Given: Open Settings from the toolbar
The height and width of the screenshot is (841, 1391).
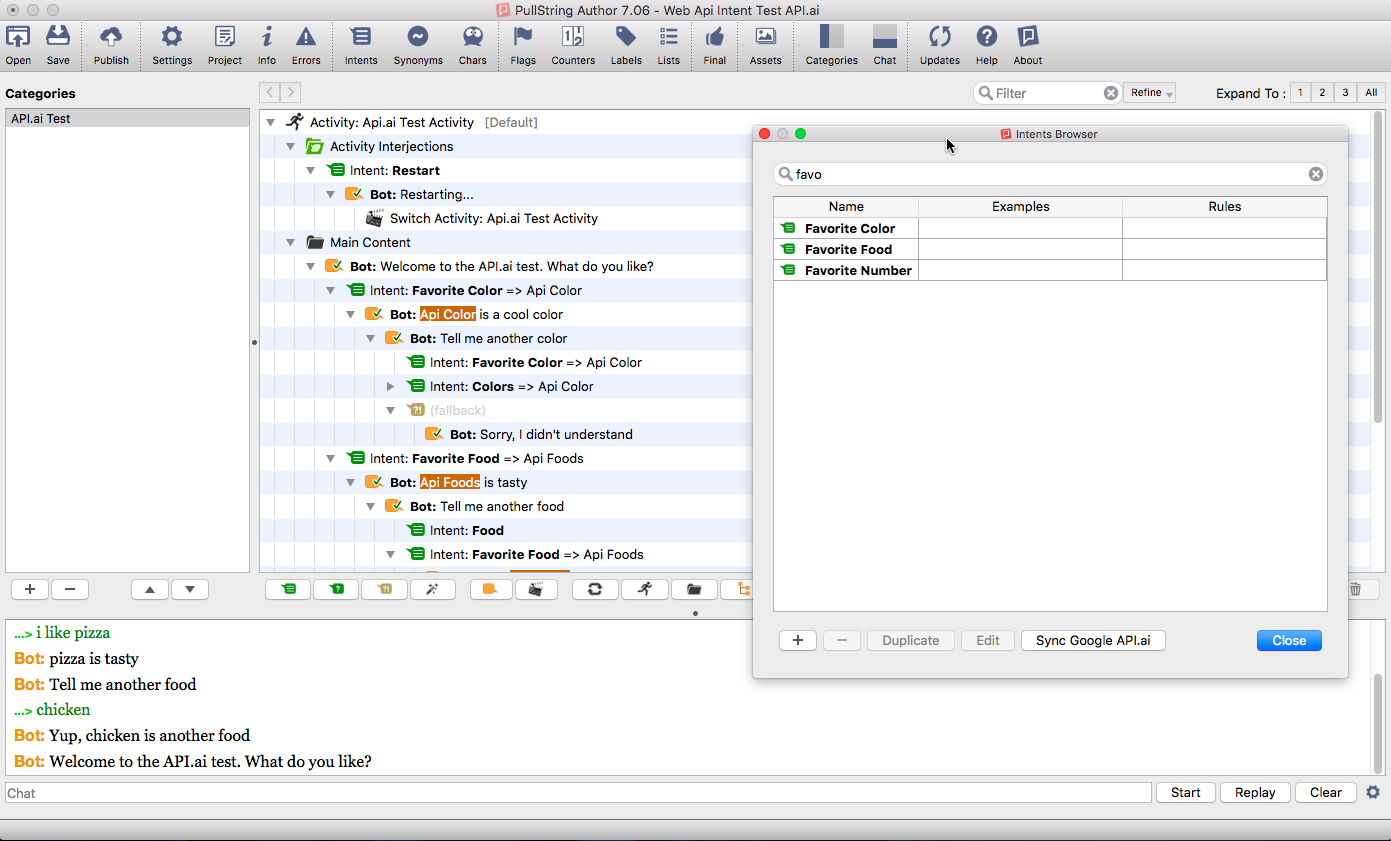Looking at the screenshot, I should point(172,44).
